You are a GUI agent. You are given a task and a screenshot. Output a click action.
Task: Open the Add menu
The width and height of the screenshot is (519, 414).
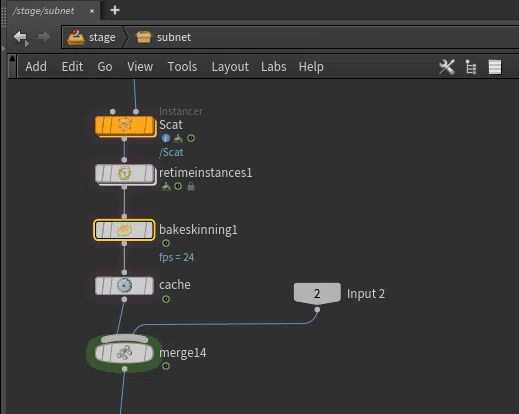36,67
